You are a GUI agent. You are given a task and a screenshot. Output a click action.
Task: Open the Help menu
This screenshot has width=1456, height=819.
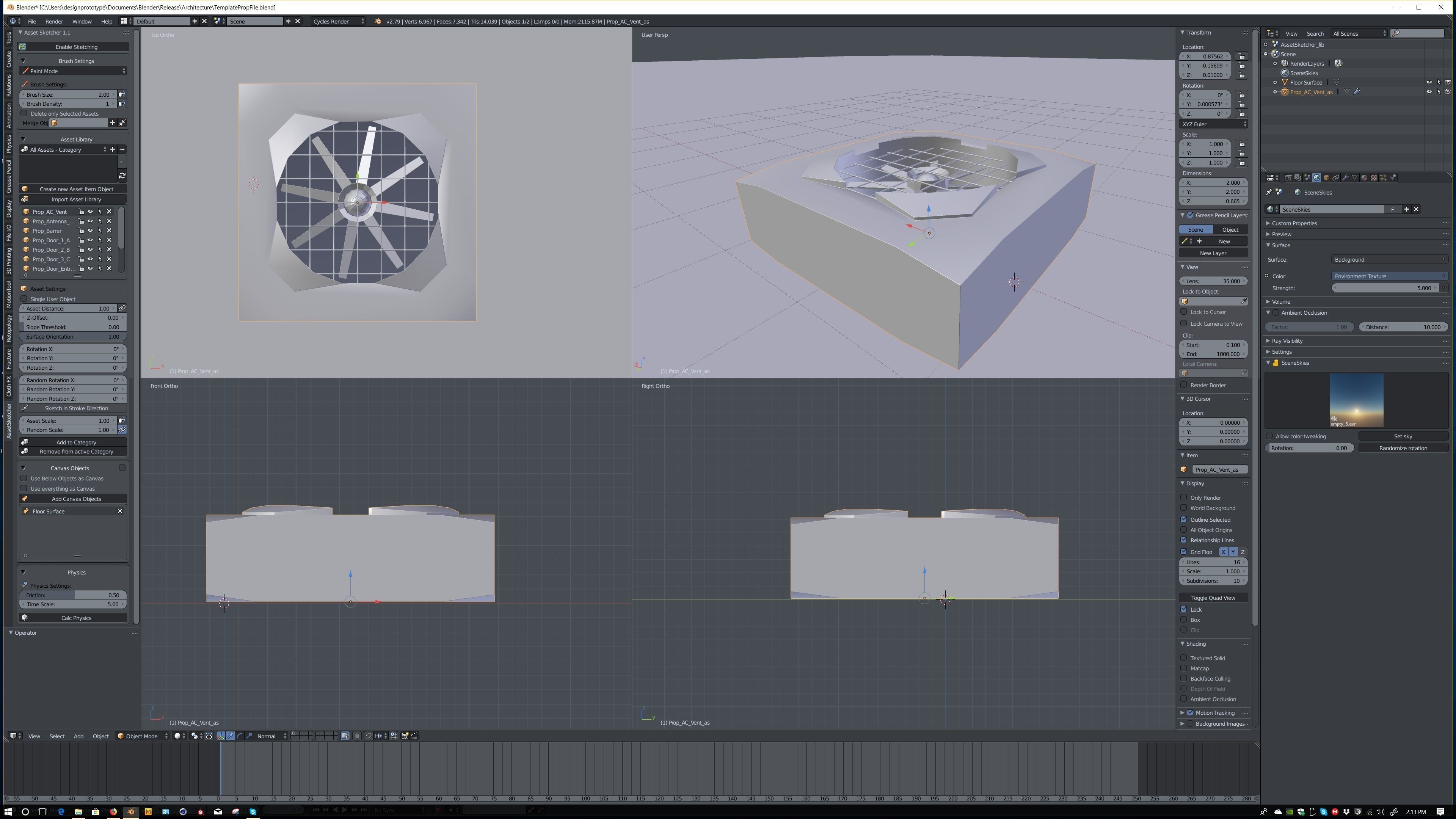pyautogui.click(x=106, y=22)
